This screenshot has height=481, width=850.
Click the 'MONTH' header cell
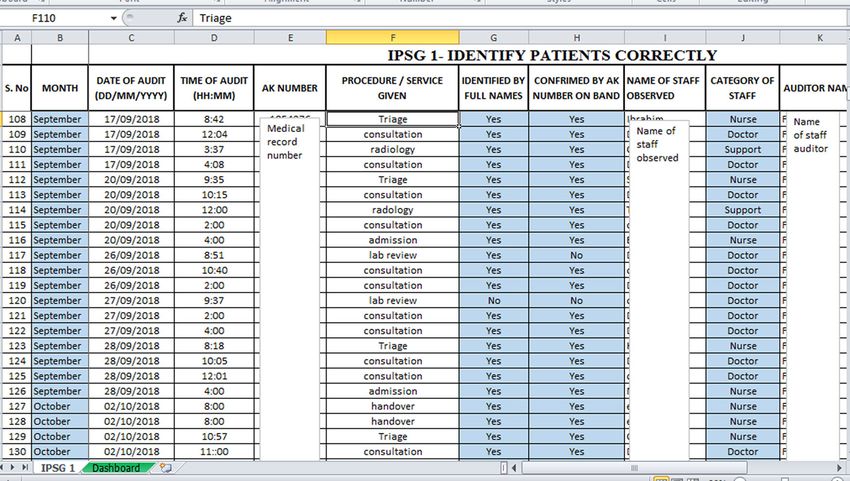(60, 88)
